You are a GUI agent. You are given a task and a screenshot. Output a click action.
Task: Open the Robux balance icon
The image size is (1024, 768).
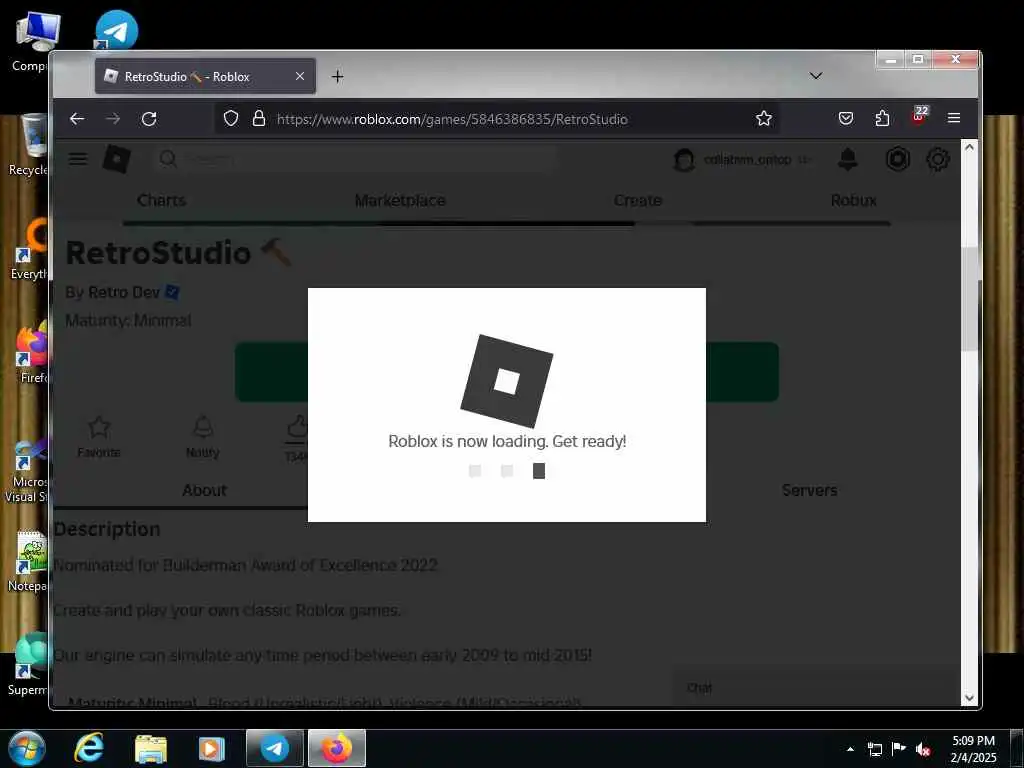click(897, 159)
